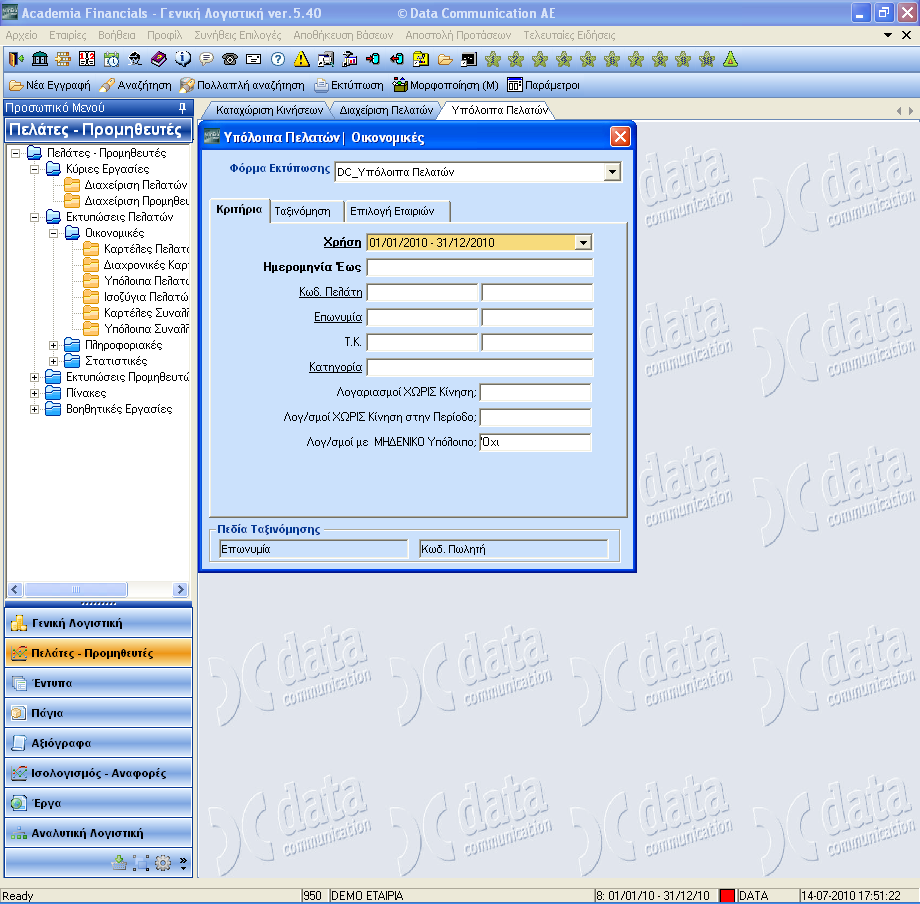This screenshot has width=920, height=904.
Task: Open Ισολογισμός - Αναφορές module
Action: pyautogui.click(x=99, y=773)
